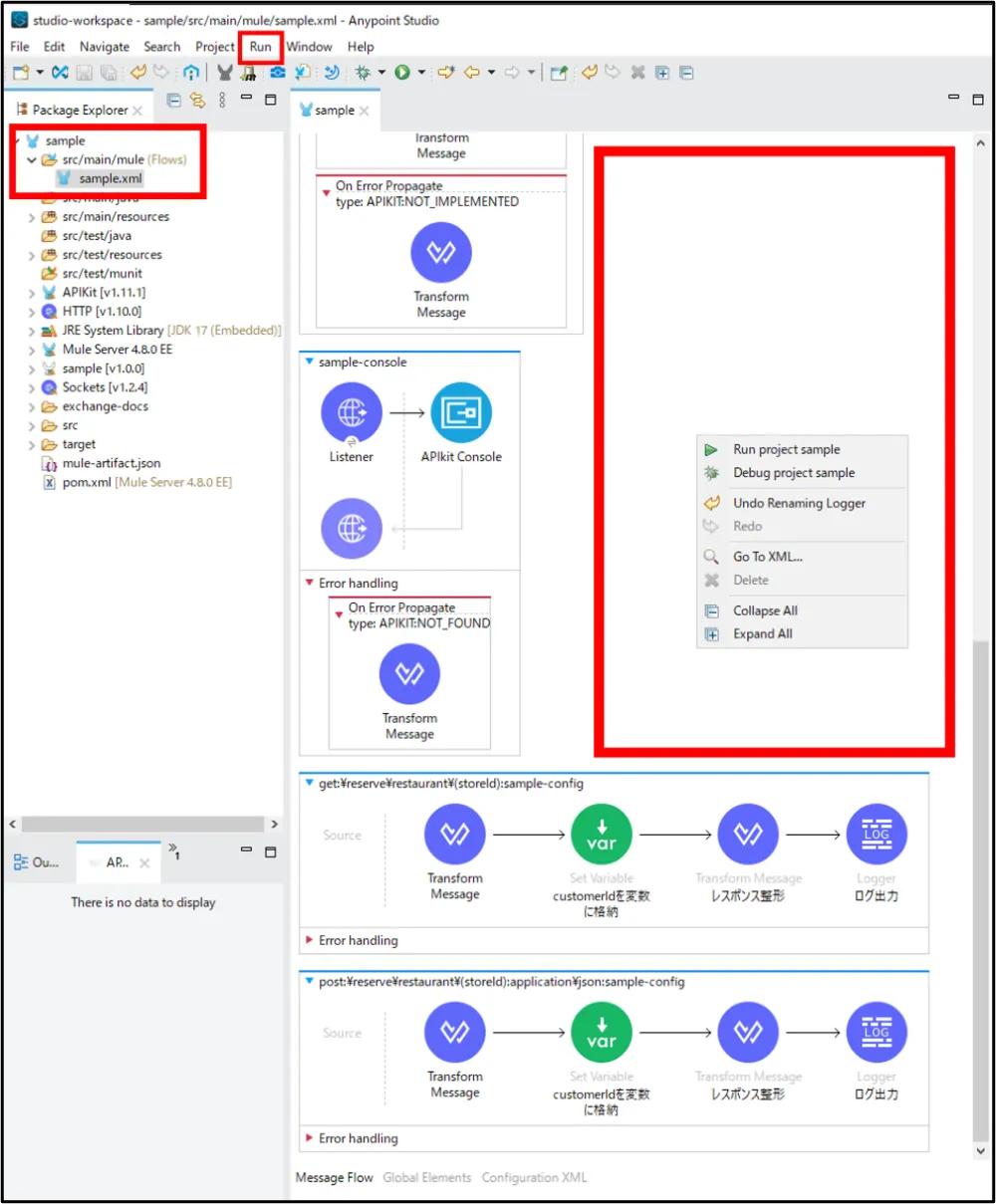The image size is (996, 1204).
Task: Click the Exchange home icon in the toolbar
Action: pos(191,73)
